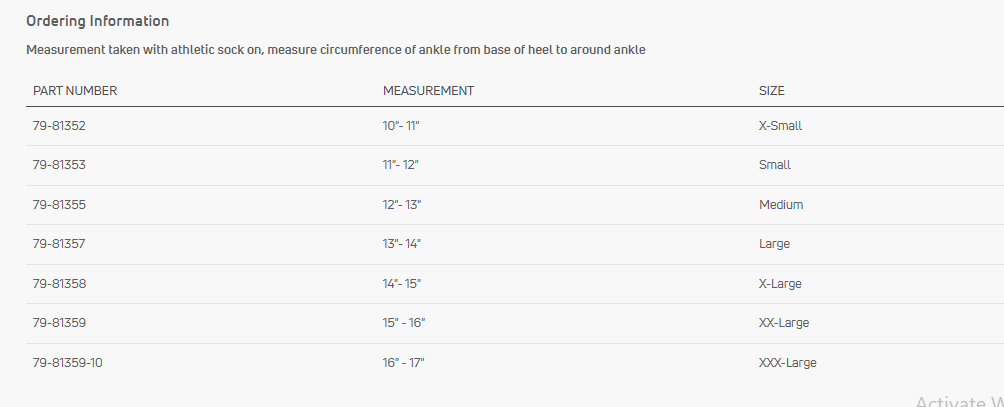Image resolution: width=1004 pixels, height=407 pixels.
Task: Click the XX-Large size cell
Action: point(784,323)
